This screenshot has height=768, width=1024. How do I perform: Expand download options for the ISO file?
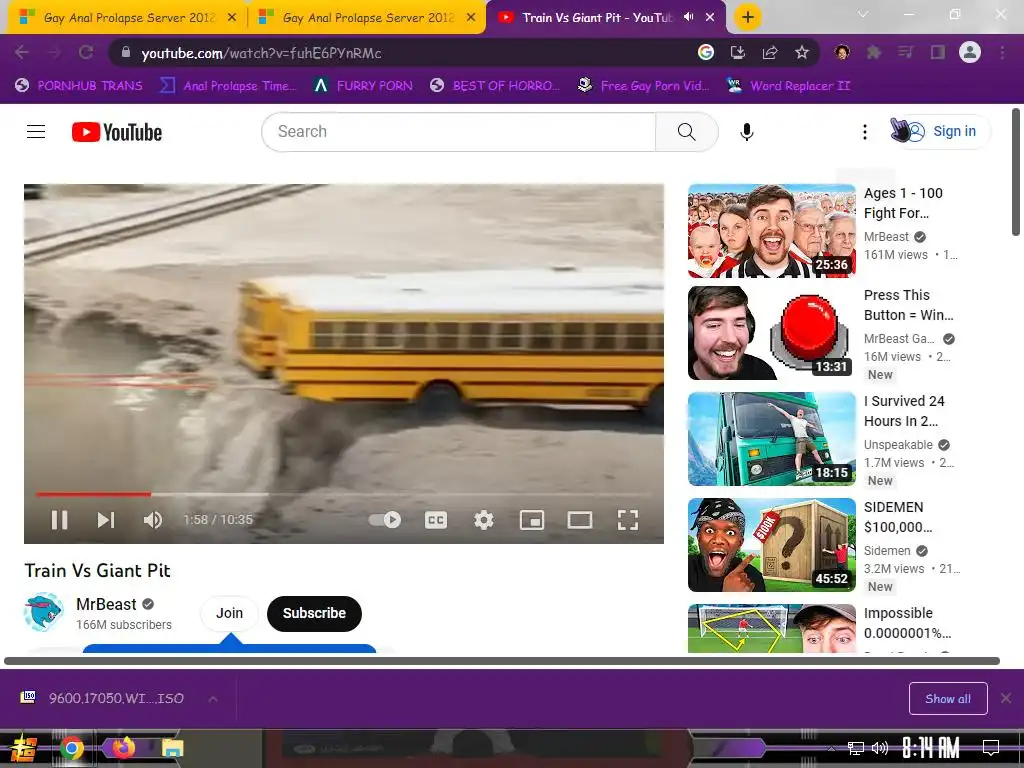(x=213, y=699)
